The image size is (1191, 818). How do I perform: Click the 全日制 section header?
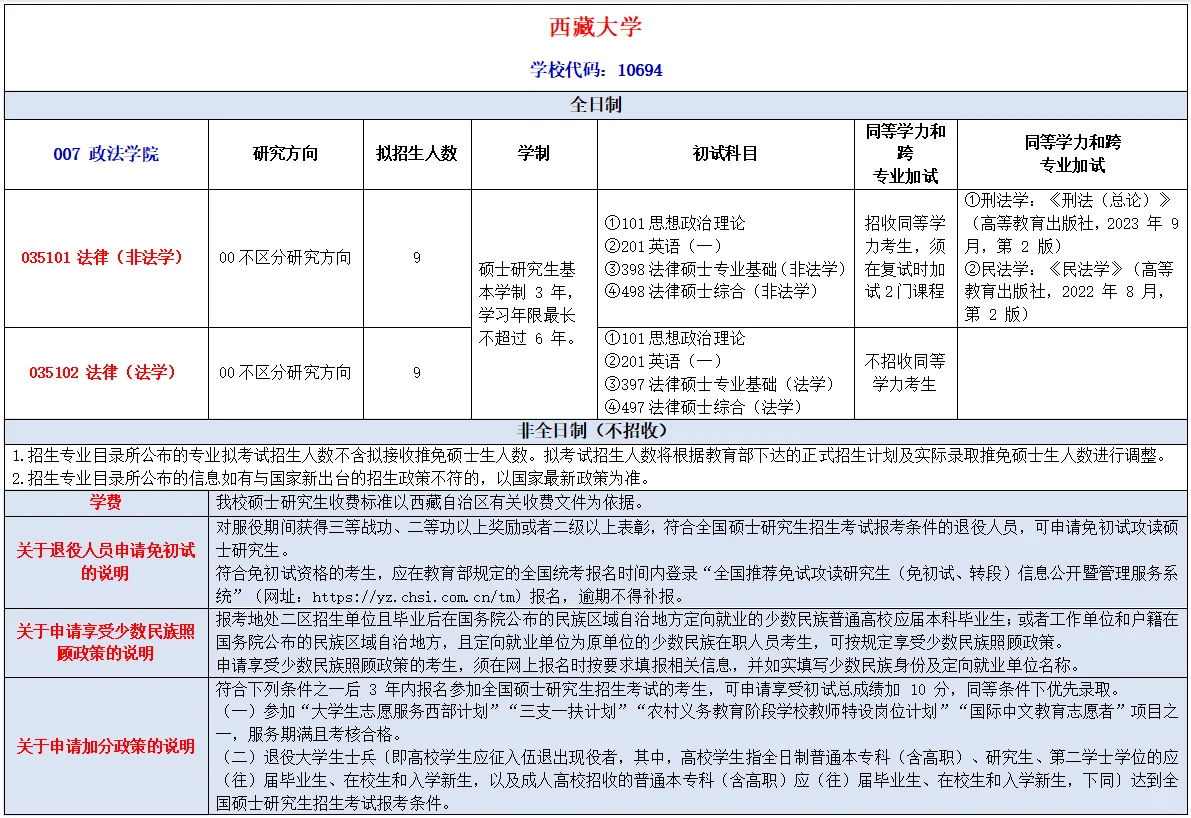[x=596, y=105]
